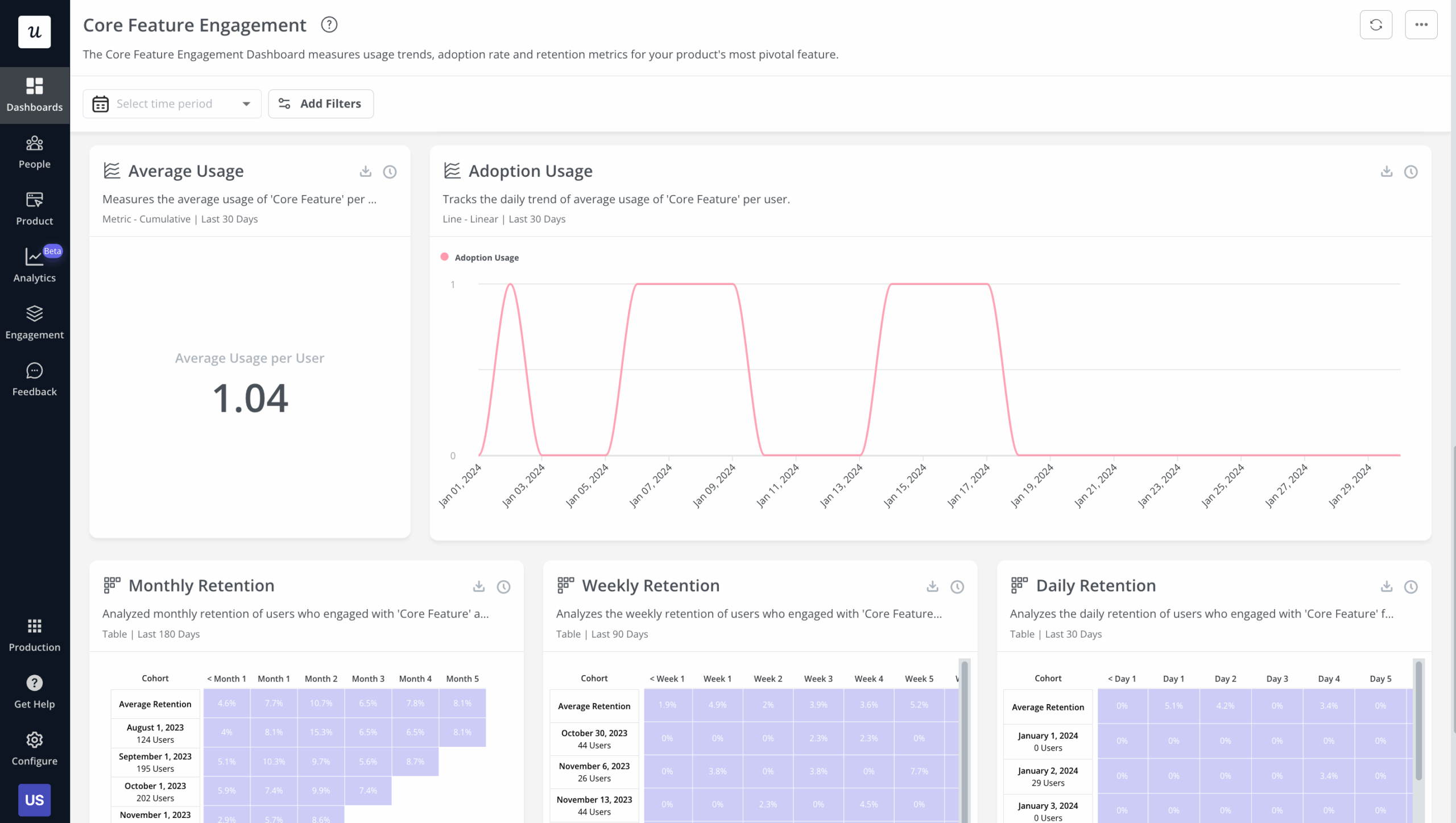Download the Average Usage widget data

(366, 171)
